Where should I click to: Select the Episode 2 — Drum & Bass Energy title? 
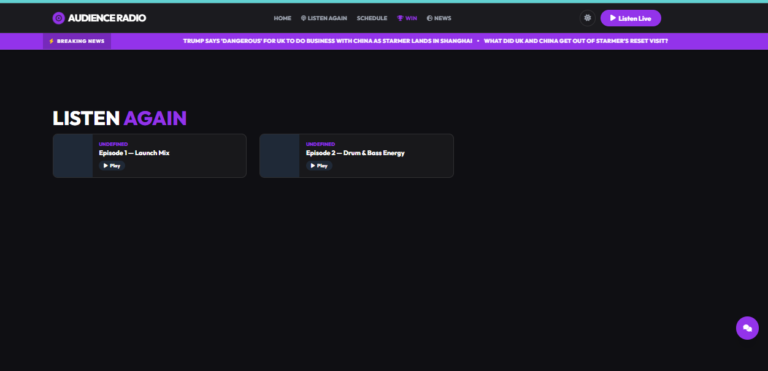355,153
